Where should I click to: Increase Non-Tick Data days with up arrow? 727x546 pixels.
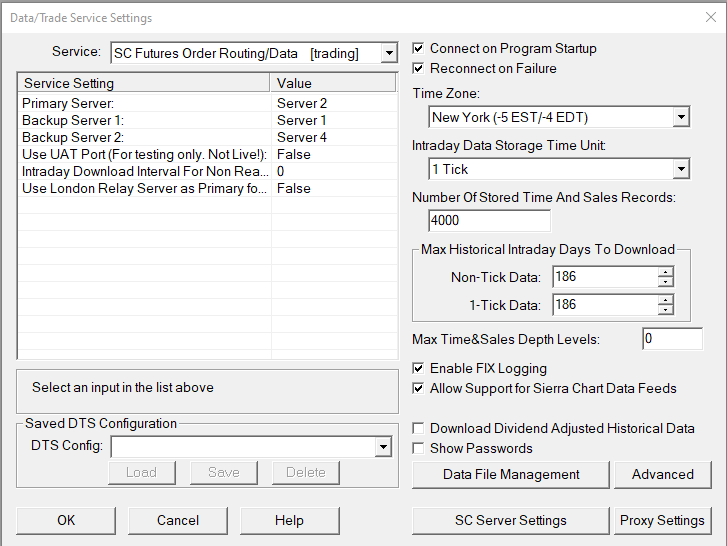point(665,272)
